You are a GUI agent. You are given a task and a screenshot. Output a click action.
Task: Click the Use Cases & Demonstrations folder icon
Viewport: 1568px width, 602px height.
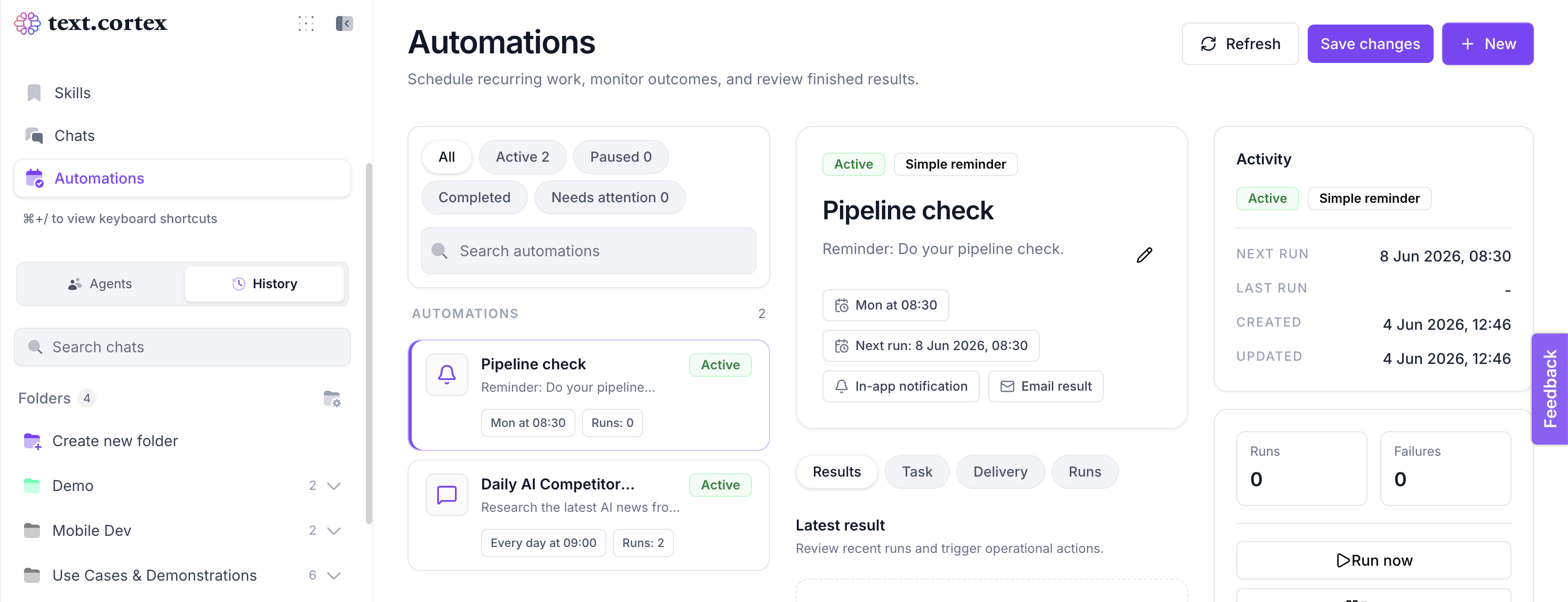32,575
